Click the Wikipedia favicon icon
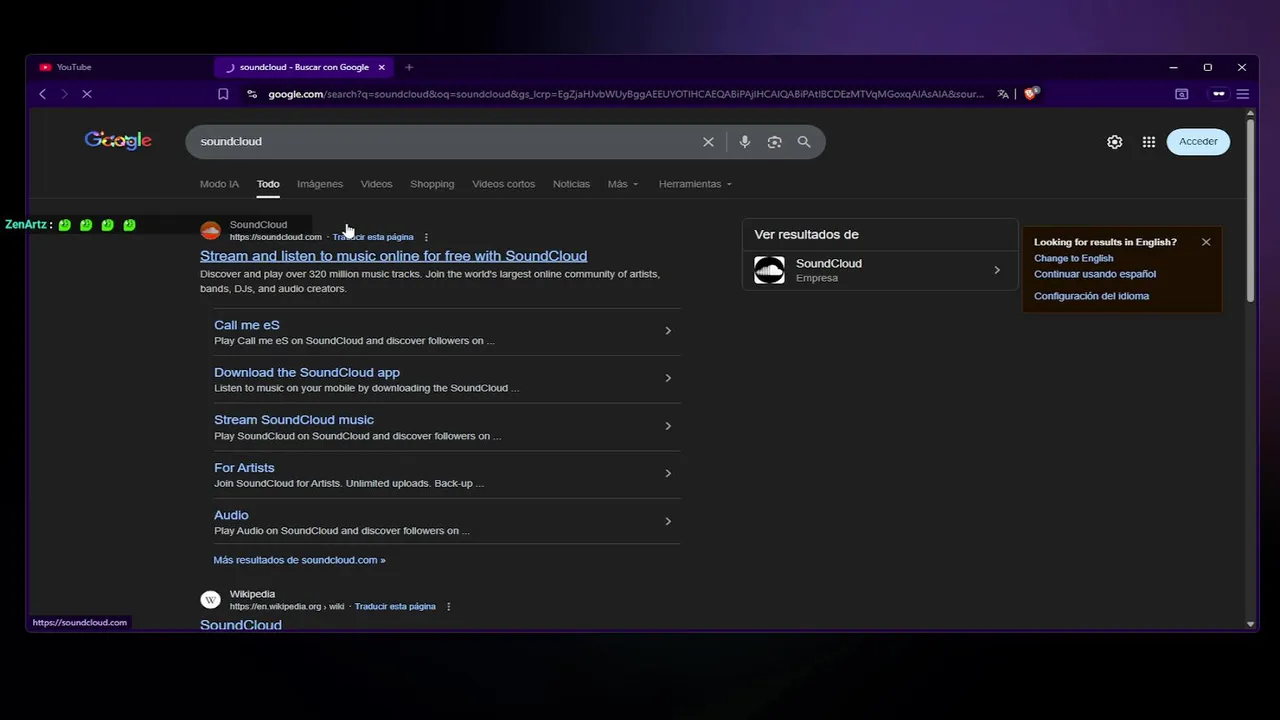This screenshot has width=1280, height=720. [210, 600]
